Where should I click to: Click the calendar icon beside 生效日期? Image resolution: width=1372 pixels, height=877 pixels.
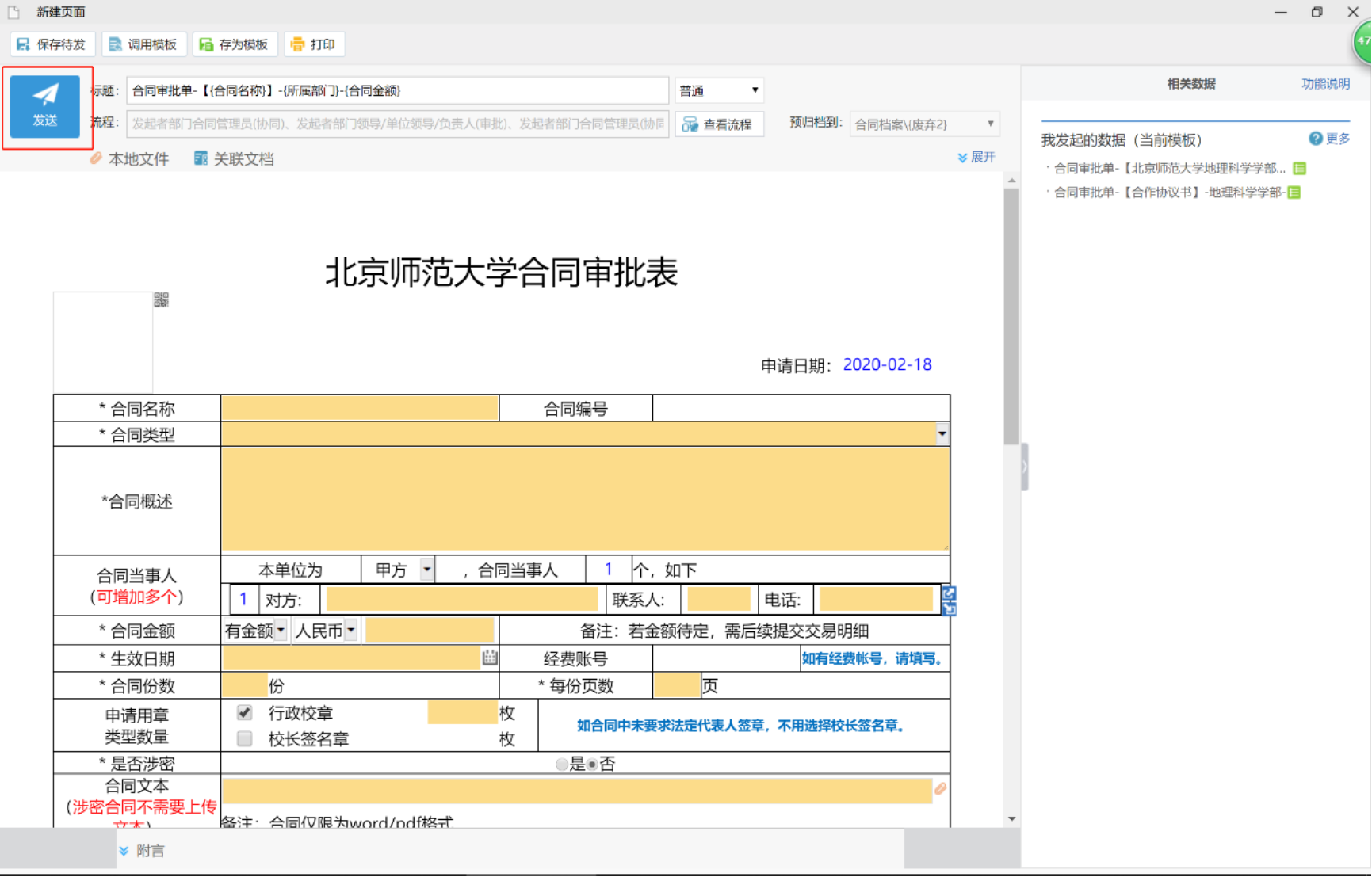490,658
